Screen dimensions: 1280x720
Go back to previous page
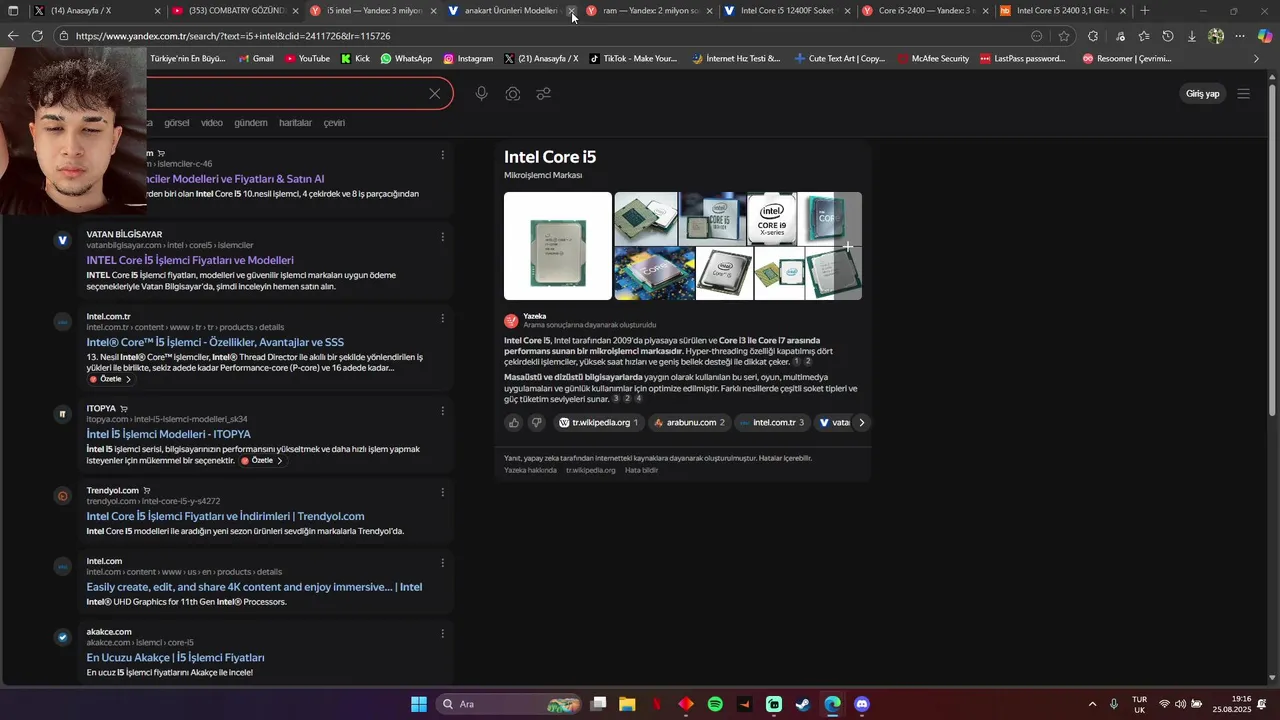pos(12,36)
